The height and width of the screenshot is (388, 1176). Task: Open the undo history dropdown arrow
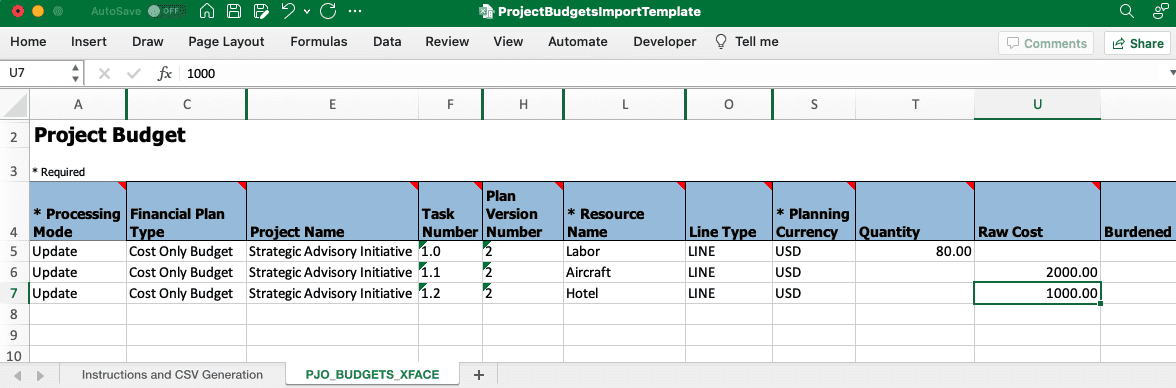point(308,12)
